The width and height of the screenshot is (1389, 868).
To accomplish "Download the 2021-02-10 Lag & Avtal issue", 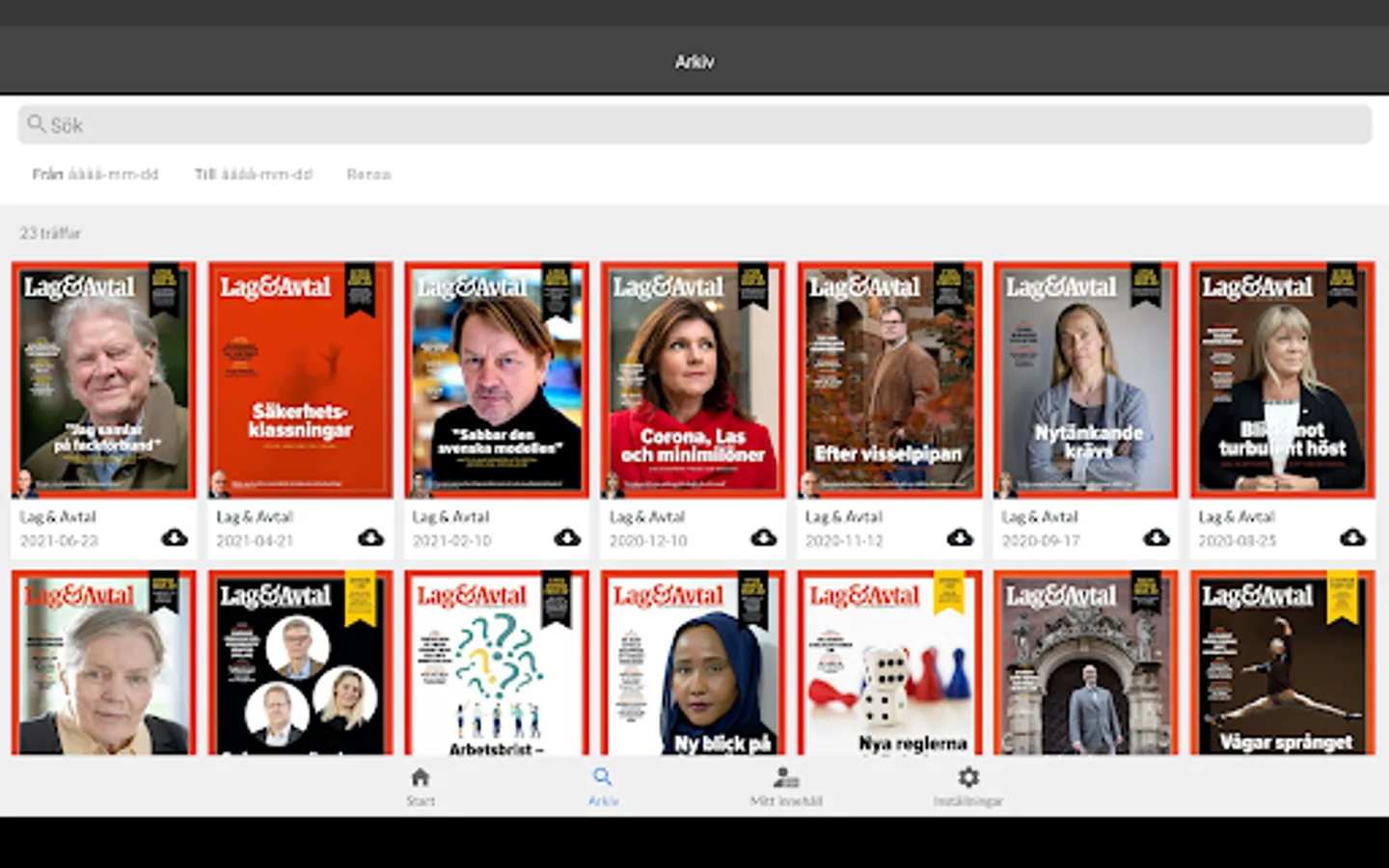I will [567, 537].
